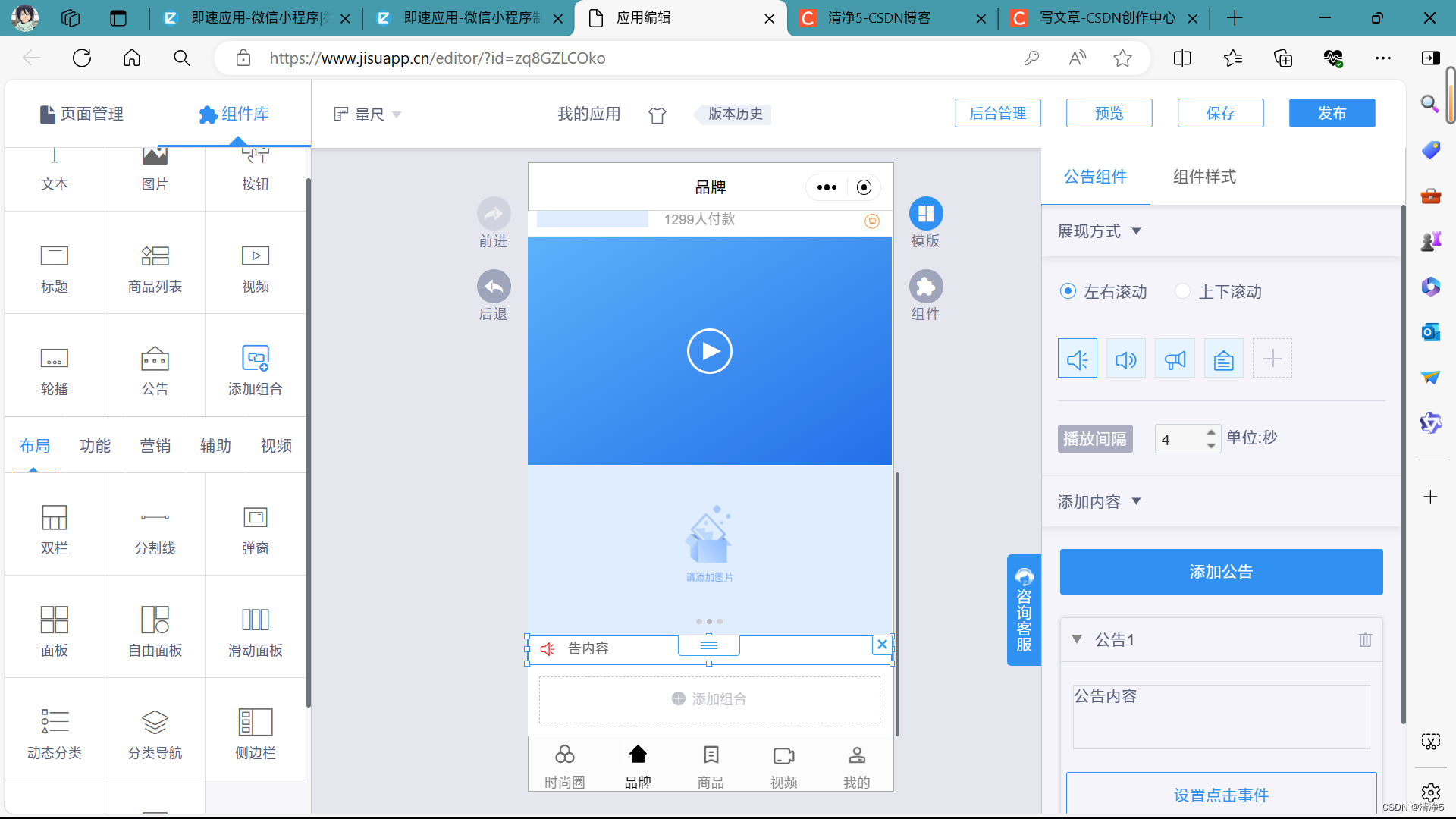Click the 后退 undo arrow icon

(x=494, y=287)
